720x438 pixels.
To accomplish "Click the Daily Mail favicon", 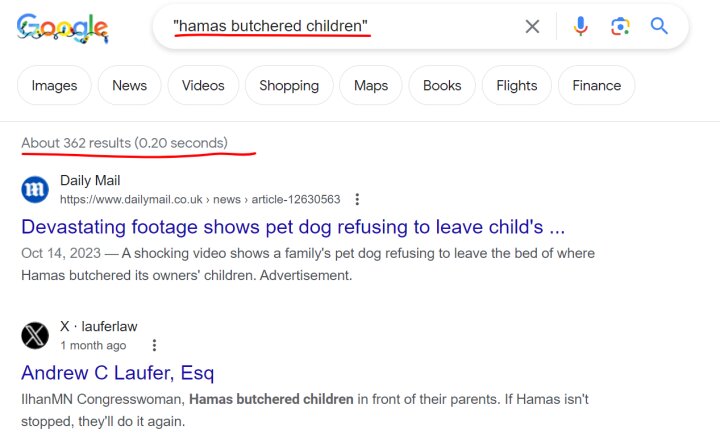I will click(35, 189).
